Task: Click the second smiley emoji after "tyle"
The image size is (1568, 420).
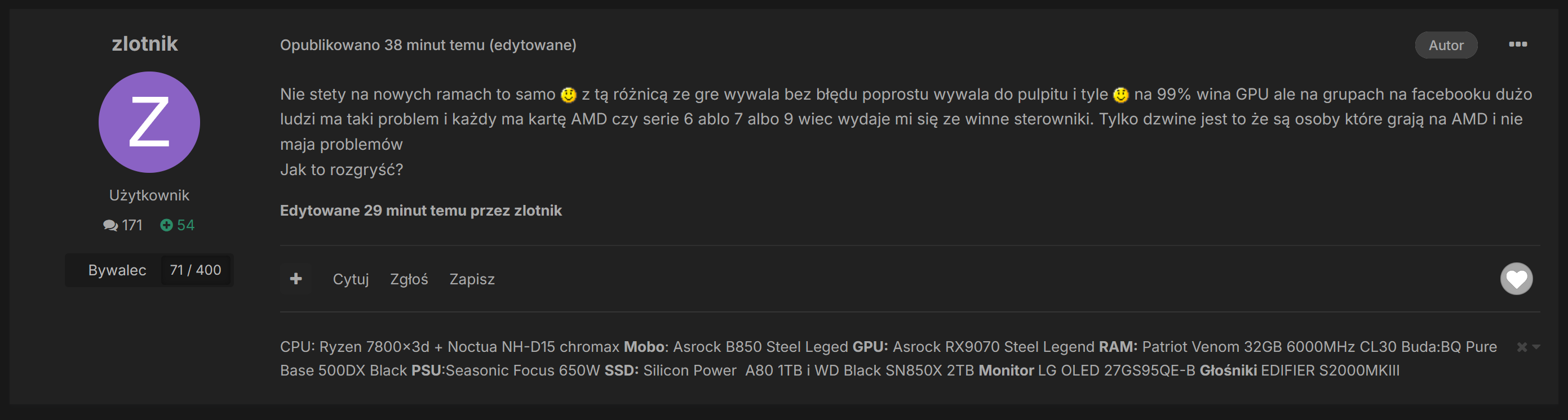Action: pos(1120,95)
